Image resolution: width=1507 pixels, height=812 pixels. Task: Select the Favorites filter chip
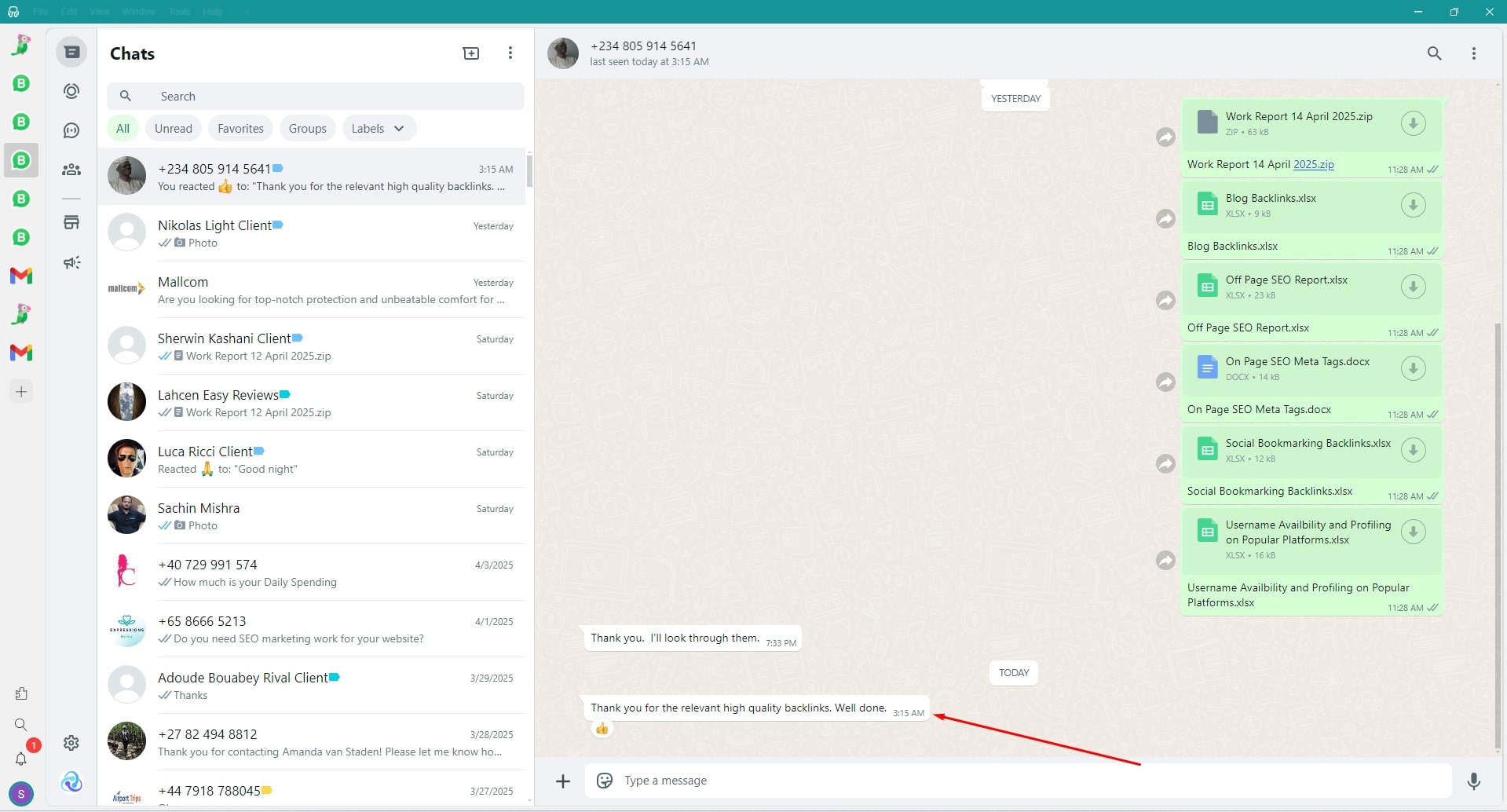[x=240, y=129]
